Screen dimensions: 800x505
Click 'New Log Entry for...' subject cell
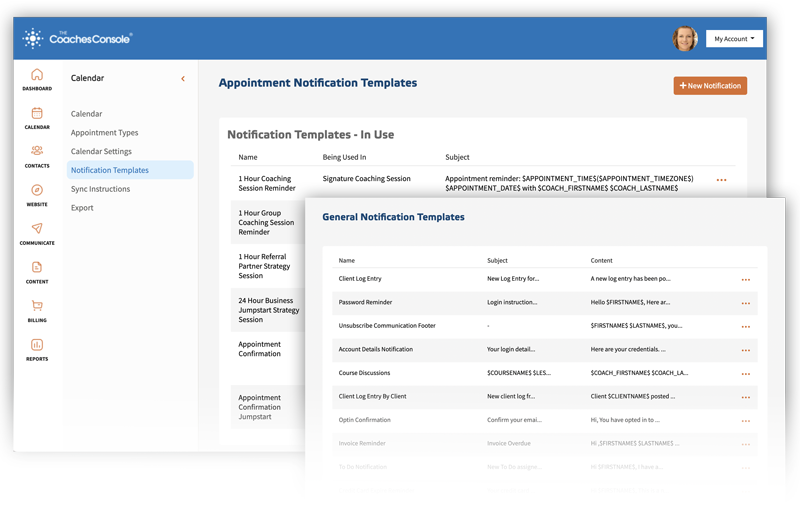513,279
